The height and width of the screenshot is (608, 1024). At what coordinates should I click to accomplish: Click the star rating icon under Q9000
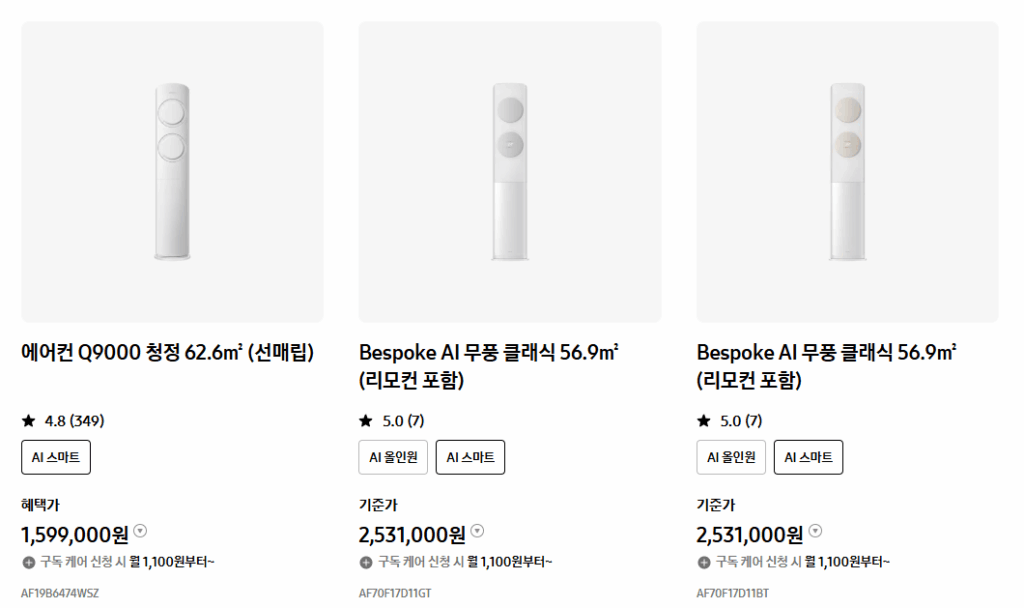[x=26, y=421]
